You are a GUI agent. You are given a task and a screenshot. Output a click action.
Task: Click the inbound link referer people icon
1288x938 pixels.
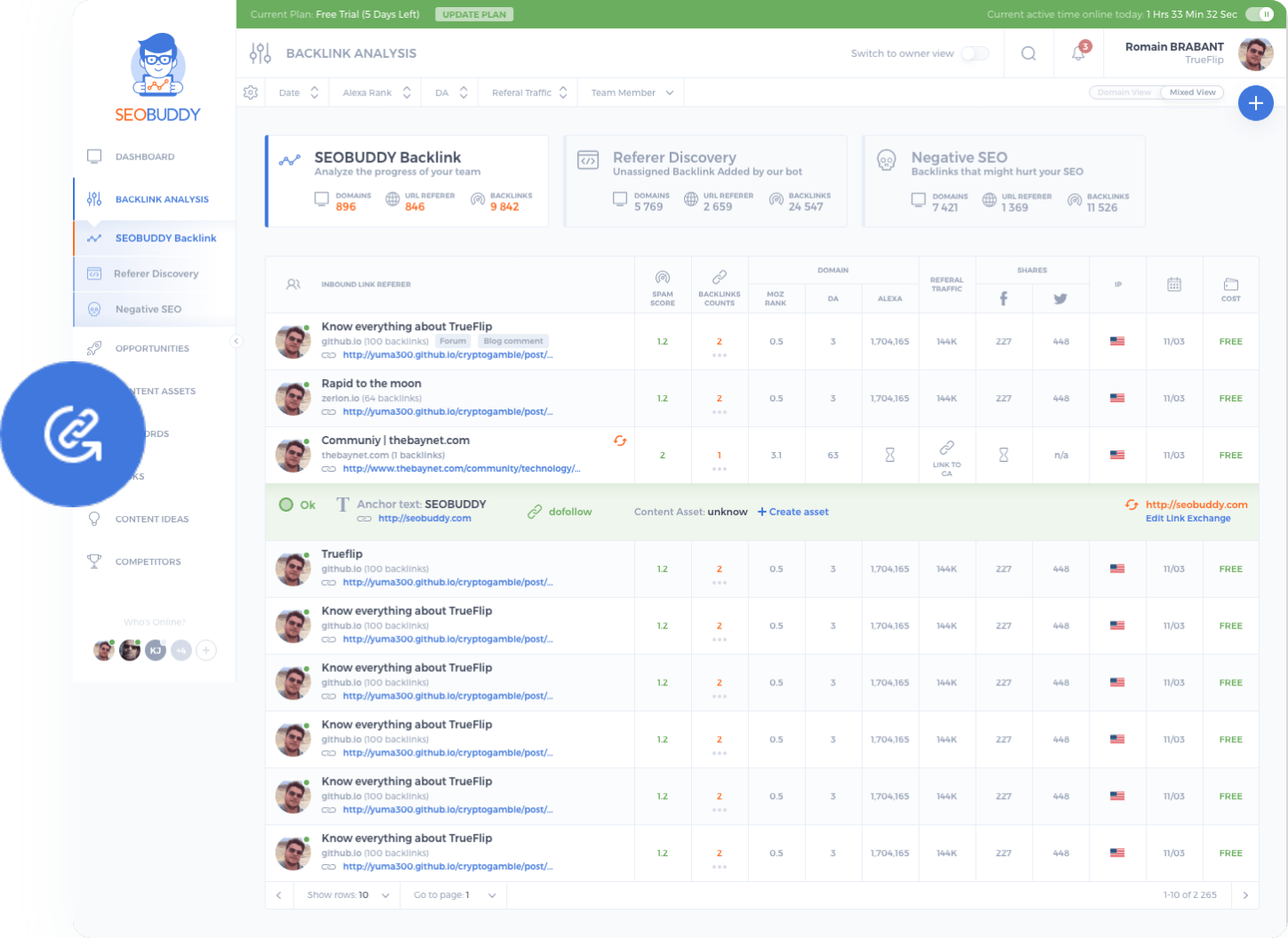coord(293,285)
